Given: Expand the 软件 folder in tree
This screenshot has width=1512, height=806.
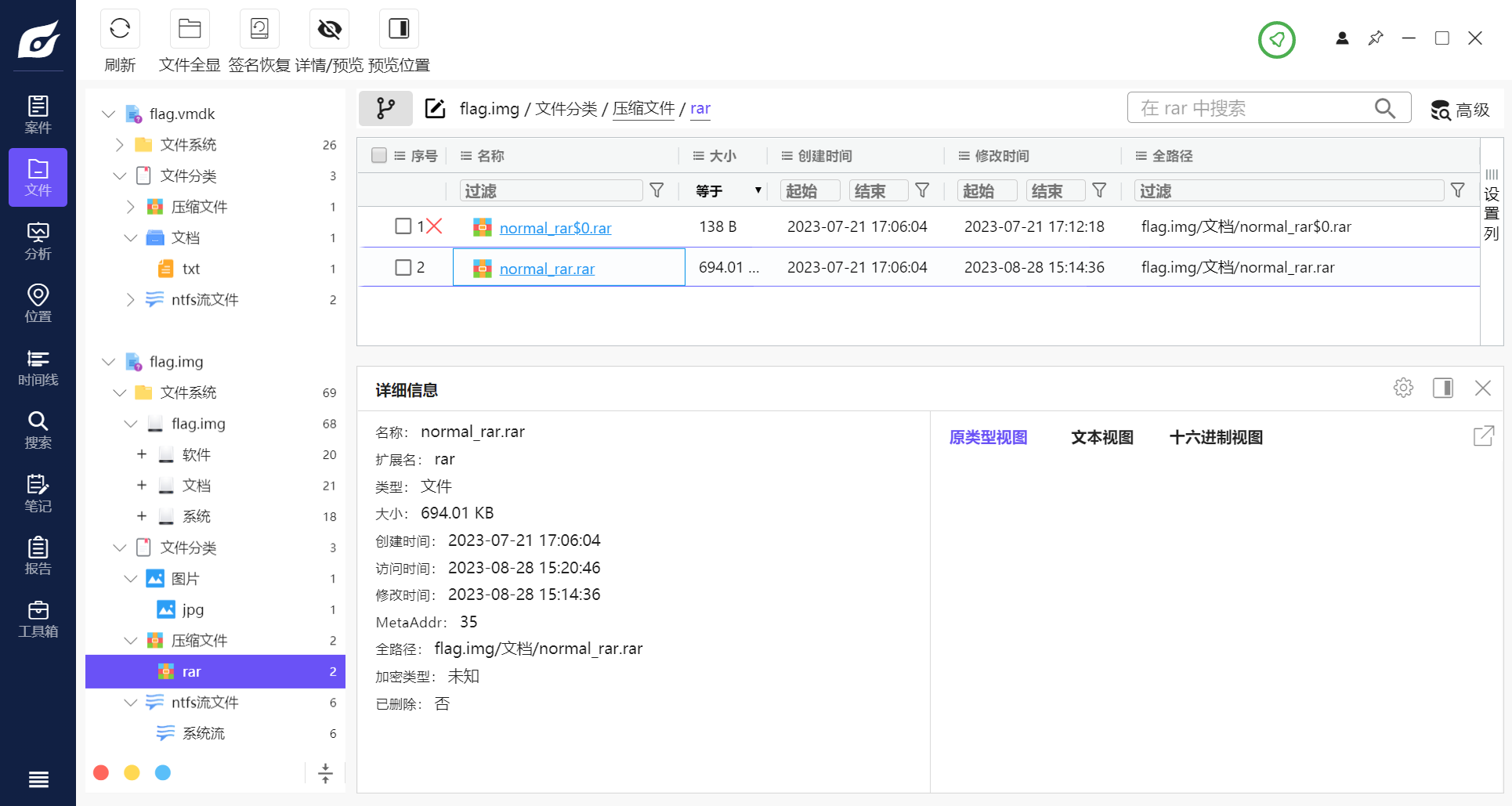Looking at the screenshot, I should [x=142, y=454].
